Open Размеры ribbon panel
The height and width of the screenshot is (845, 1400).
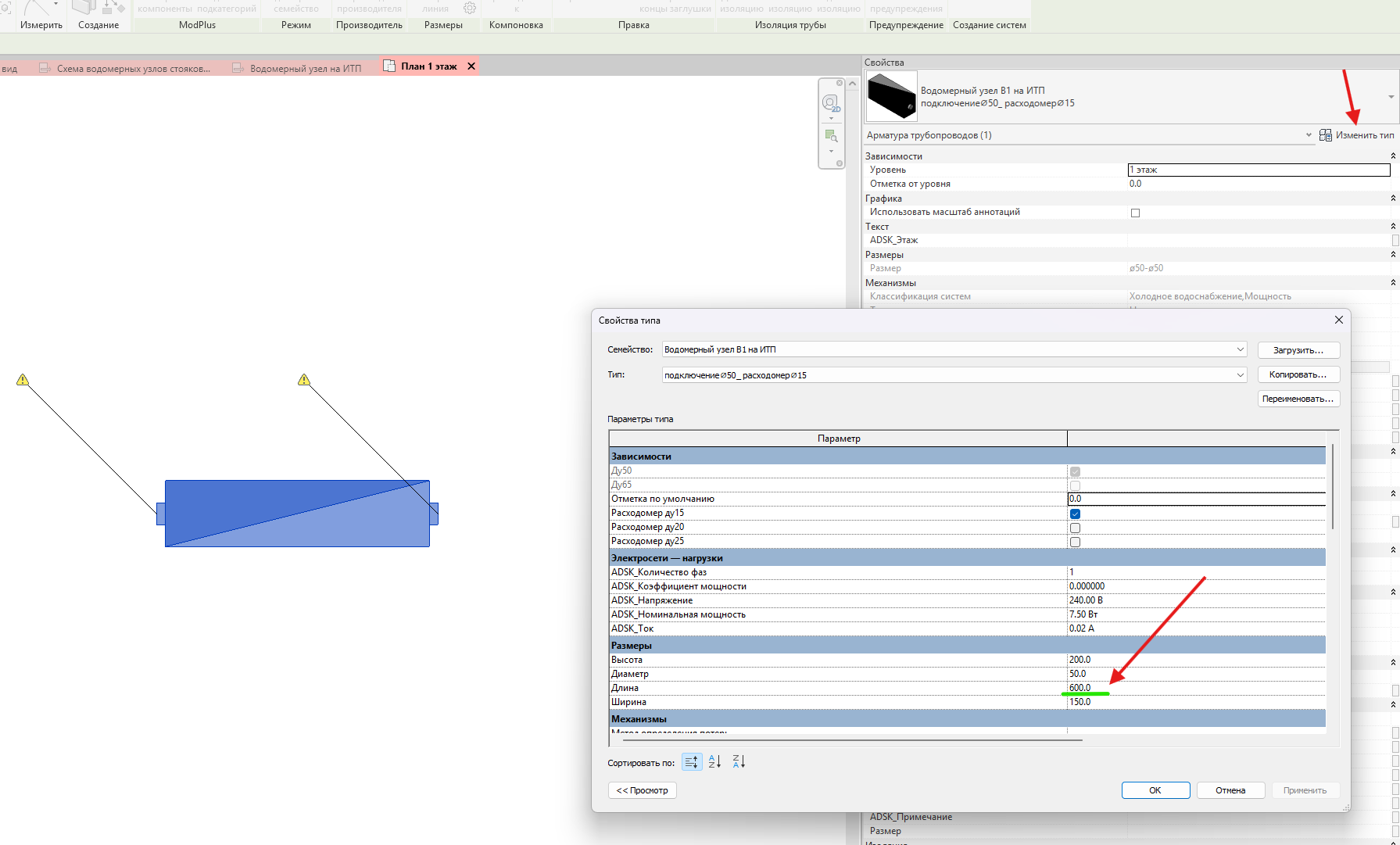[x=443, y=25]
